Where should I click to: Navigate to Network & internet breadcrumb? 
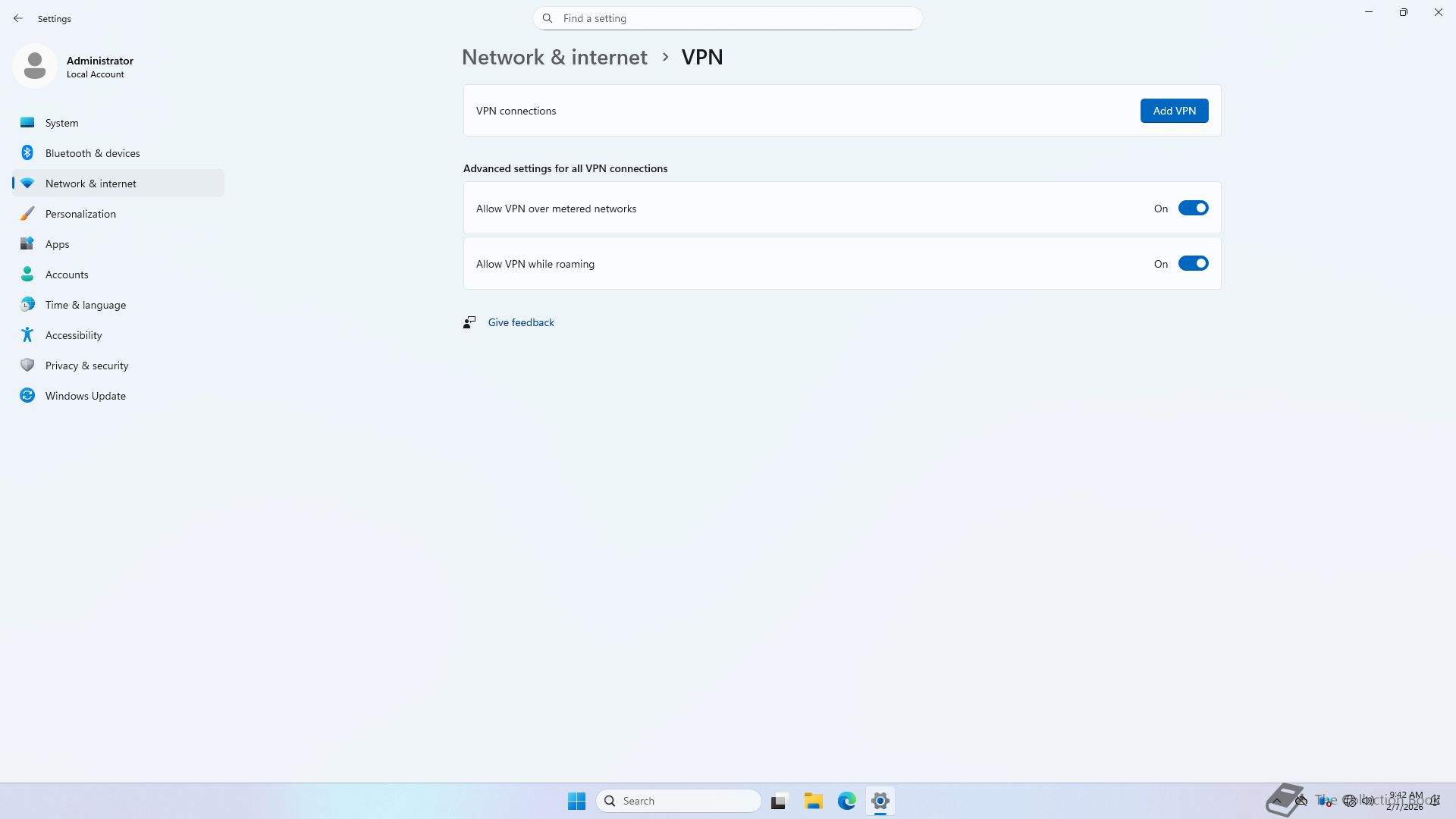(x=554, y=58)
